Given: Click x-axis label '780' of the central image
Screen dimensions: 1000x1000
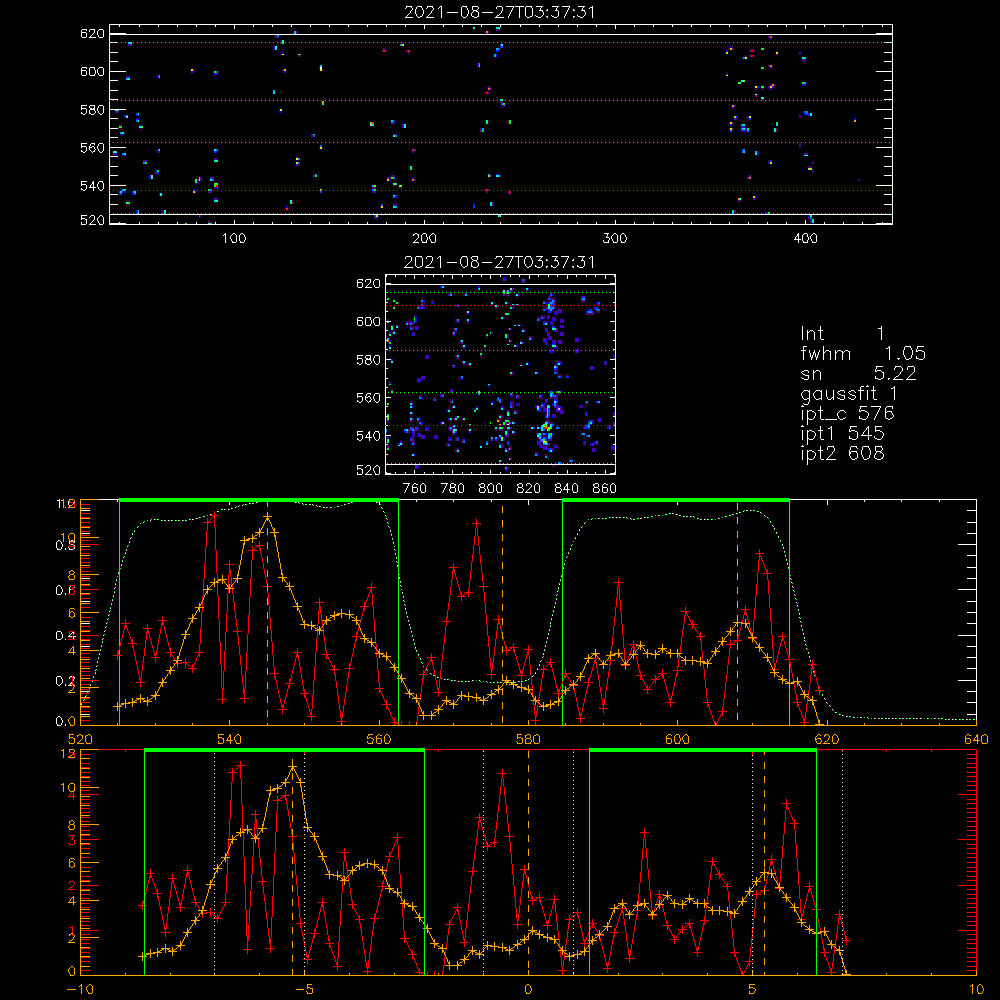Looking at the screenshot, I should pos(453,489).
